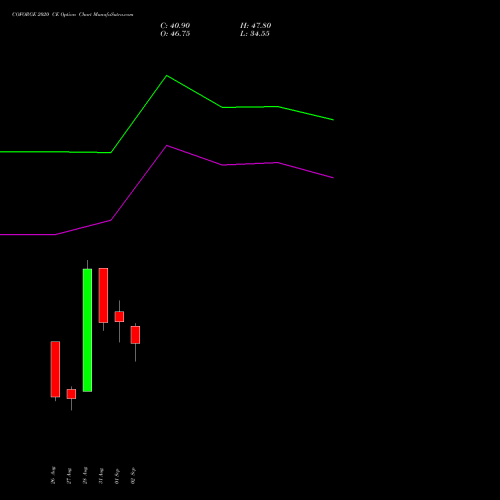Click the peak of the purple line
This screenshot has height=500, width=500.
coord(167,146)
